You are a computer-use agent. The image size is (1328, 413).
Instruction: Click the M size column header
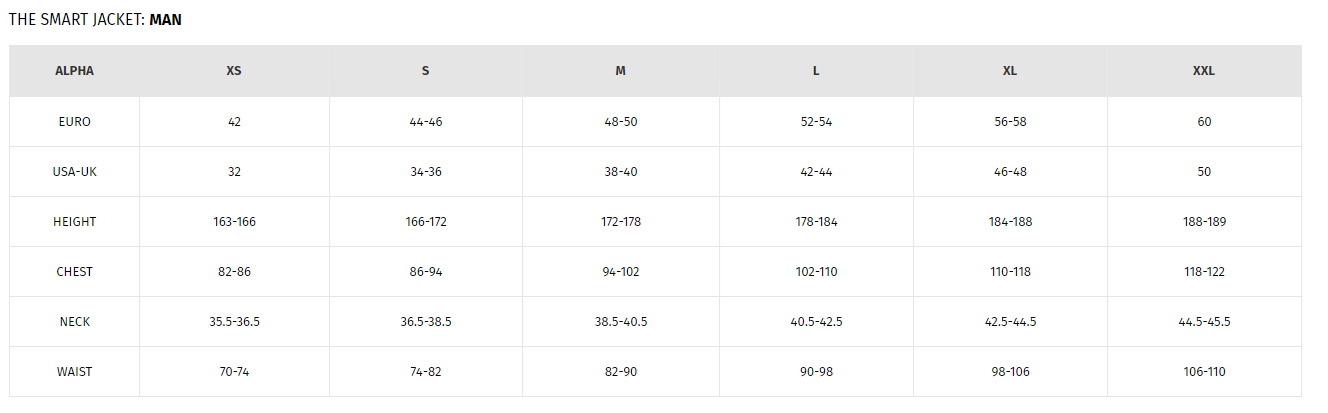click(620, 71)
